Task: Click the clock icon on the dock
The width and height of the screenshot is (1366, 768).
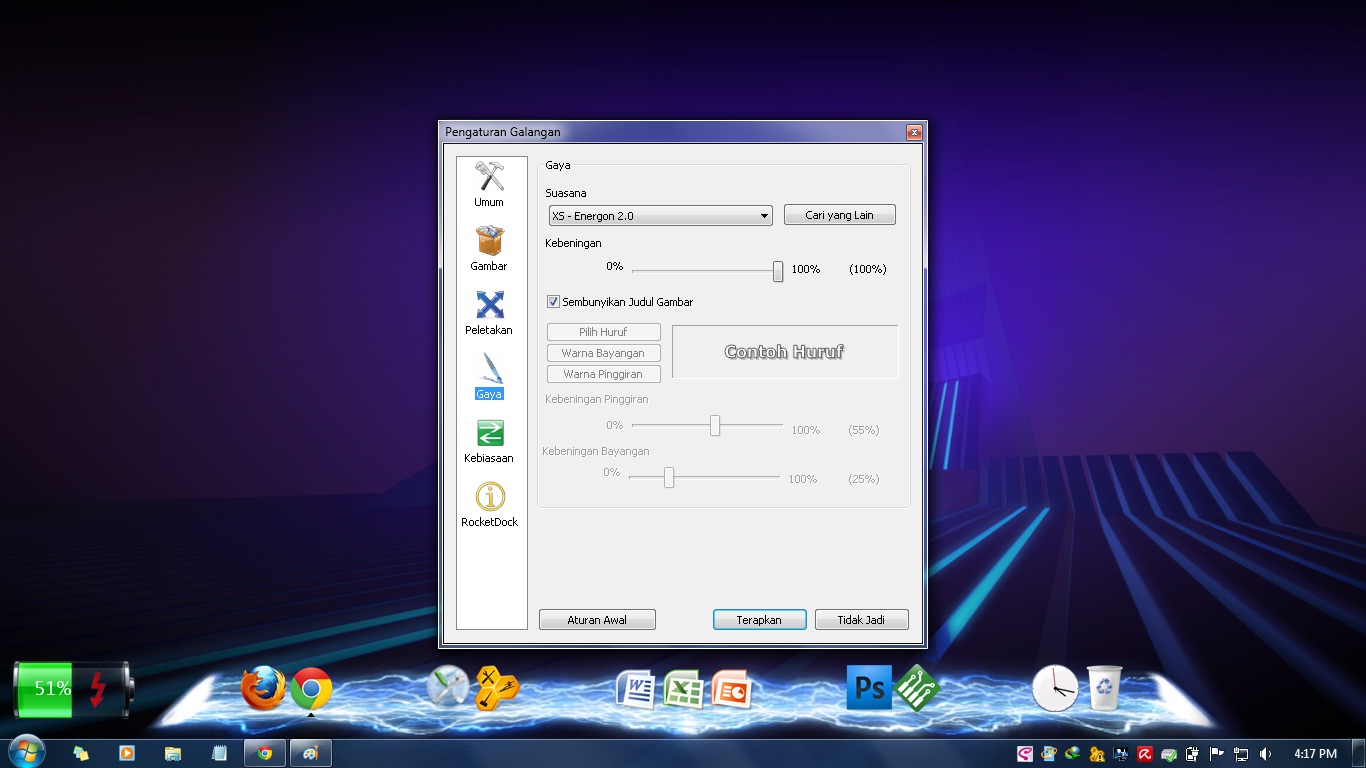Action: pyautogui.click(x=1057, y=688)
